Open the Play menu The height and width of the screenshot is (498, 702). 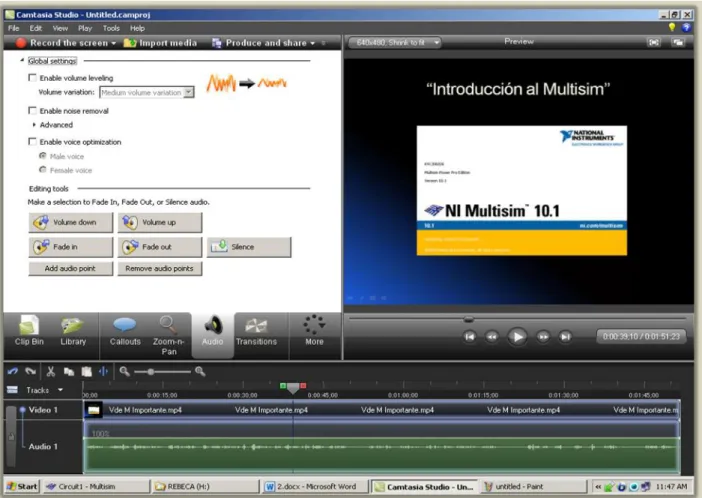click(85, 28)
